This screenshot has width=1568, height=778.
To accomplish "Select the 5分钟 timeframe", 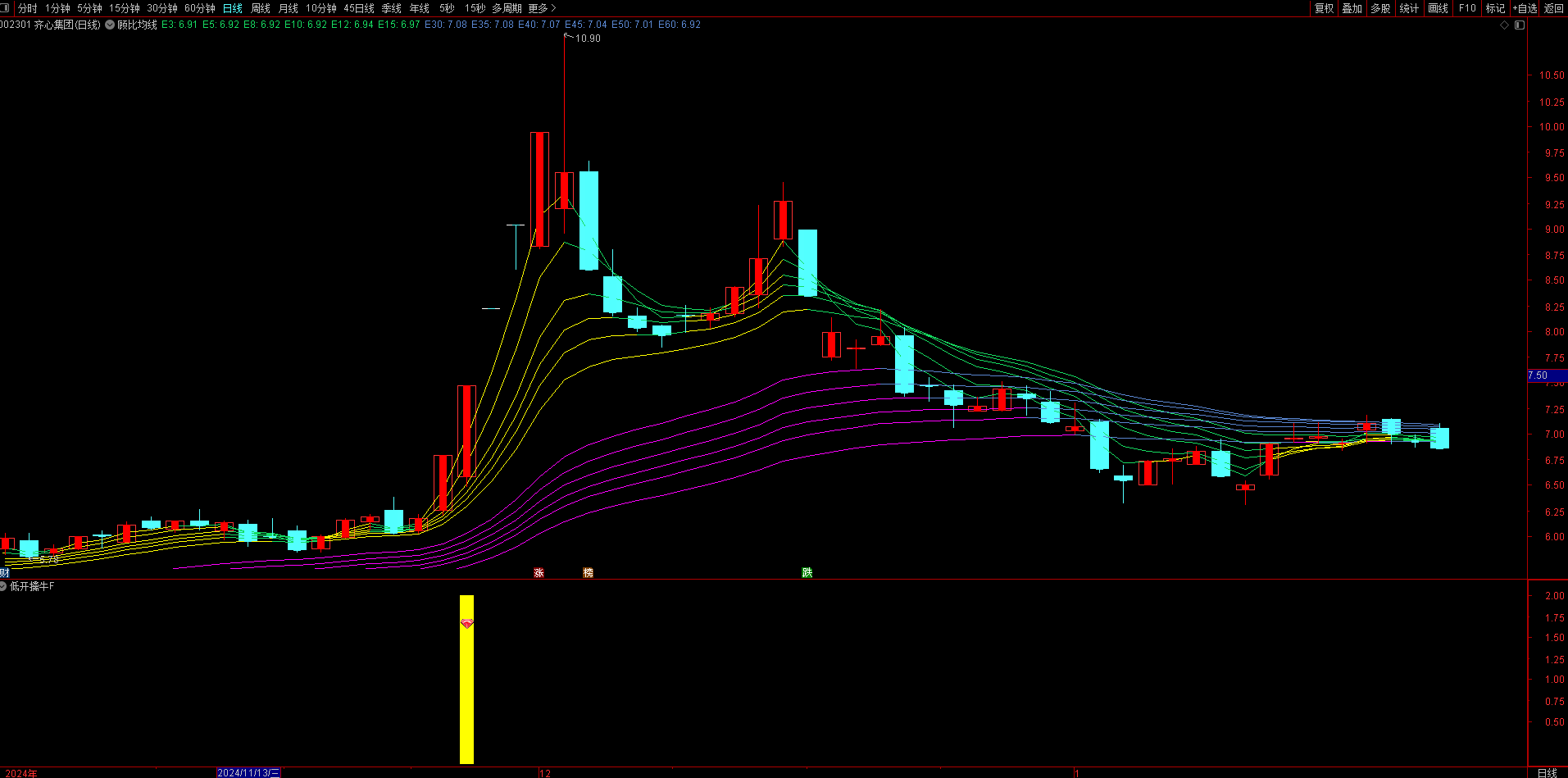I will pyautogui.click(x=89, y=8).
